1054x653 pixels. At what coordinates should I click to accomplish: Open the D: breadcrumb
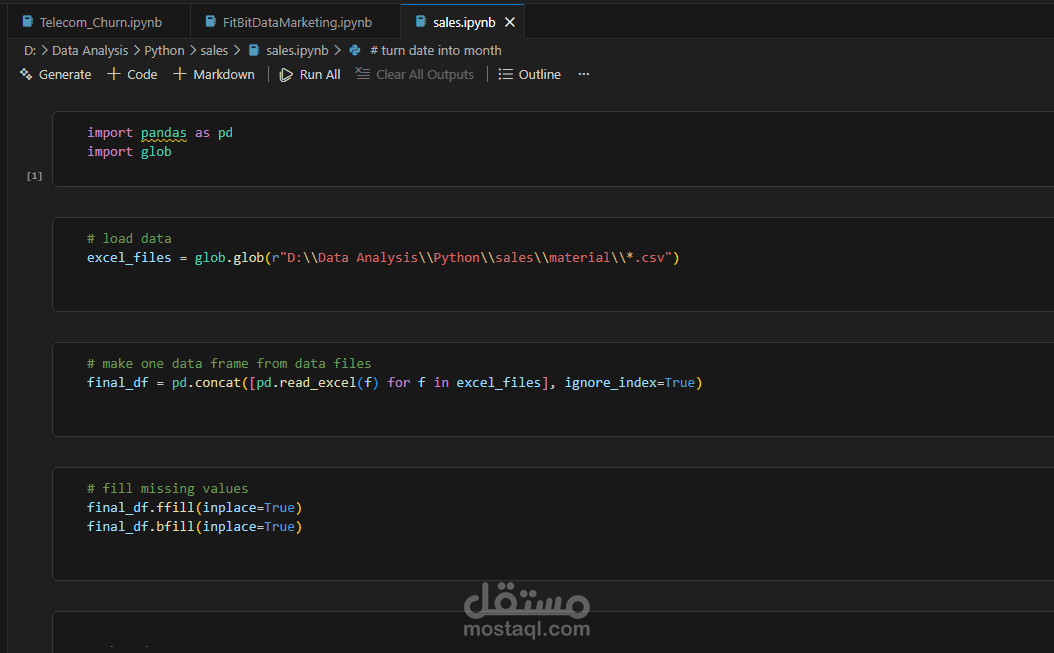[x=30, y=50]
